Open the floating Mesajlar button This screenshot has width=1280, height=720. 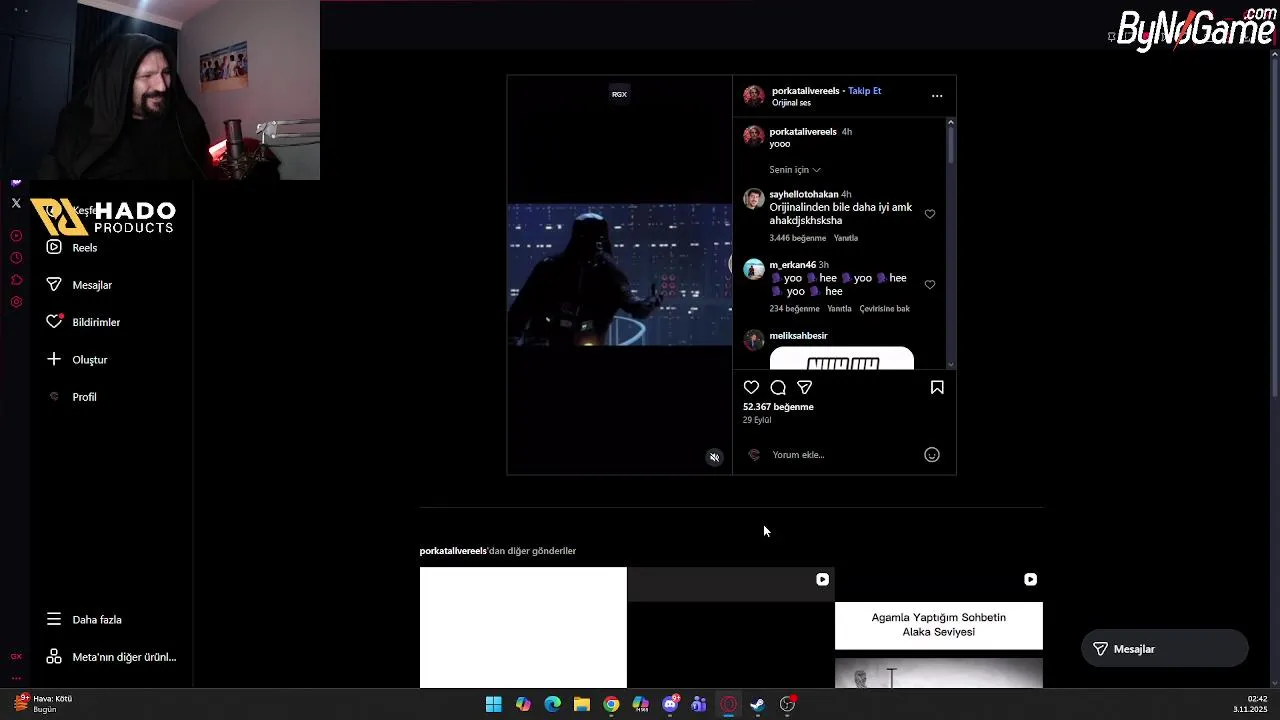[x=1165, y=649]
